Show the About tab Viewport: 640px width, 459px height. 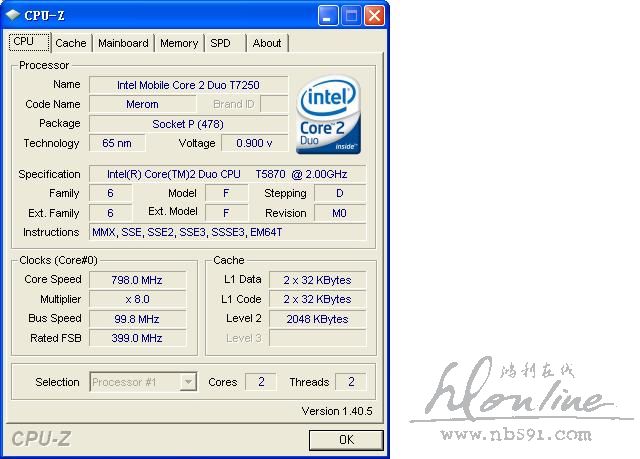267,43
